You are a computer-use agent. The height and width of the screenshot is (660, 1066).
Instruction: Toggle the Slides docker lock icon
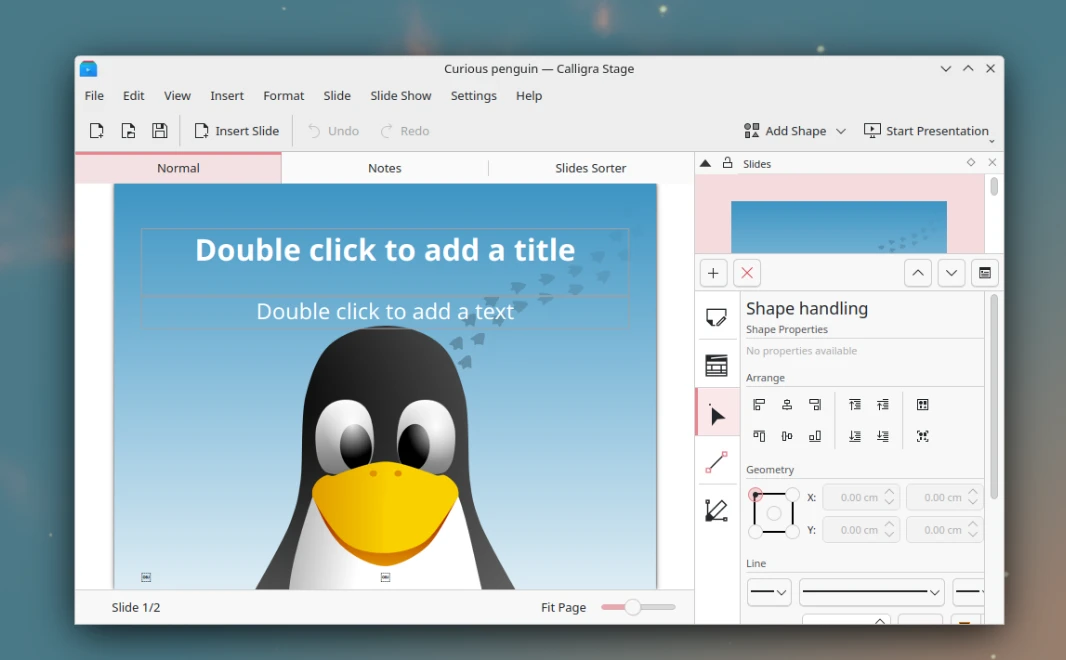(727, 163)
